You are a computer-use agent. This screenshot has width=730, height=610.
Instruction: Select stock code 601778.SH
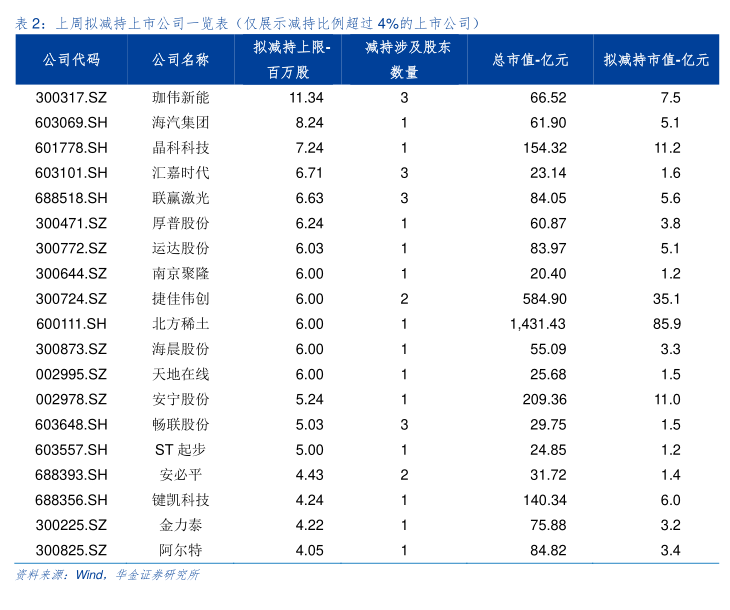click(71, 148)
